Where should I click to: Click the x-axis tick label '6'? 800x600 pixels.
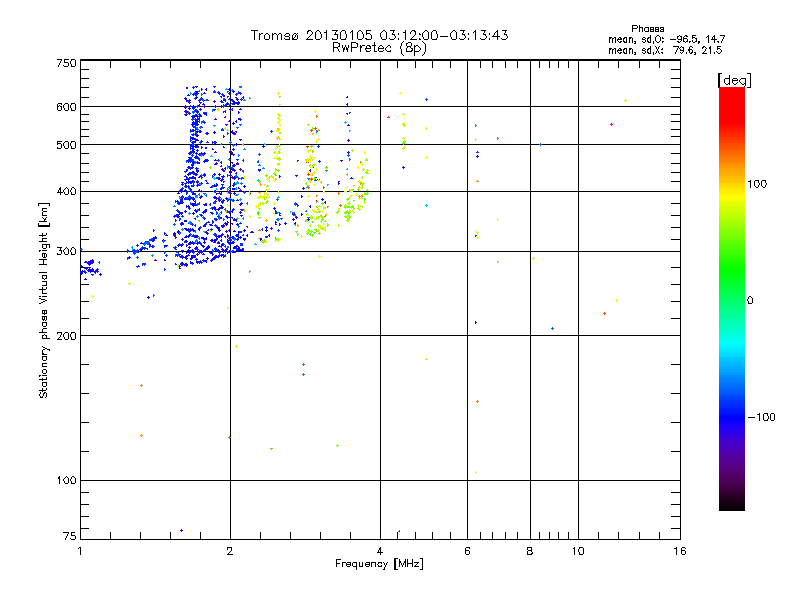(x=467, y=551)
